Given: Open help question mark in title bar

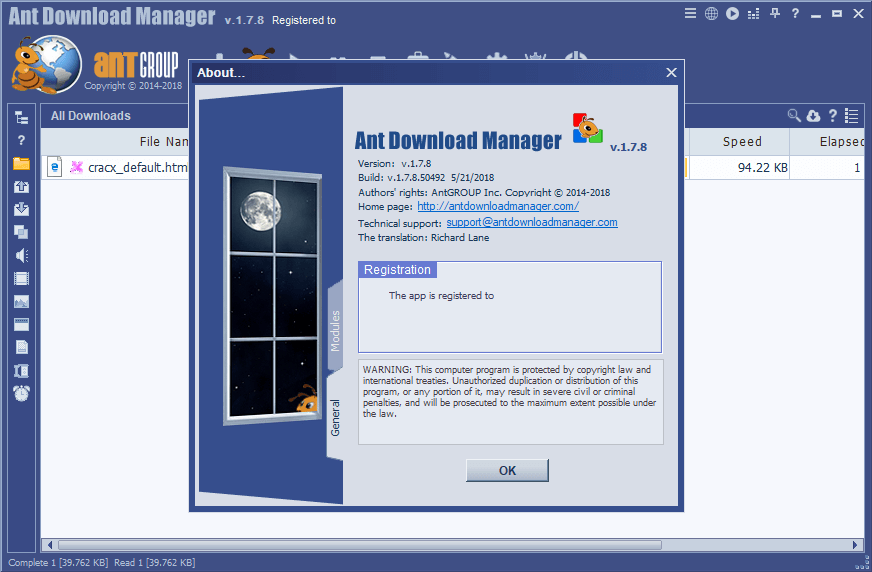Looking at the screenshot, I should coord(795,13).
